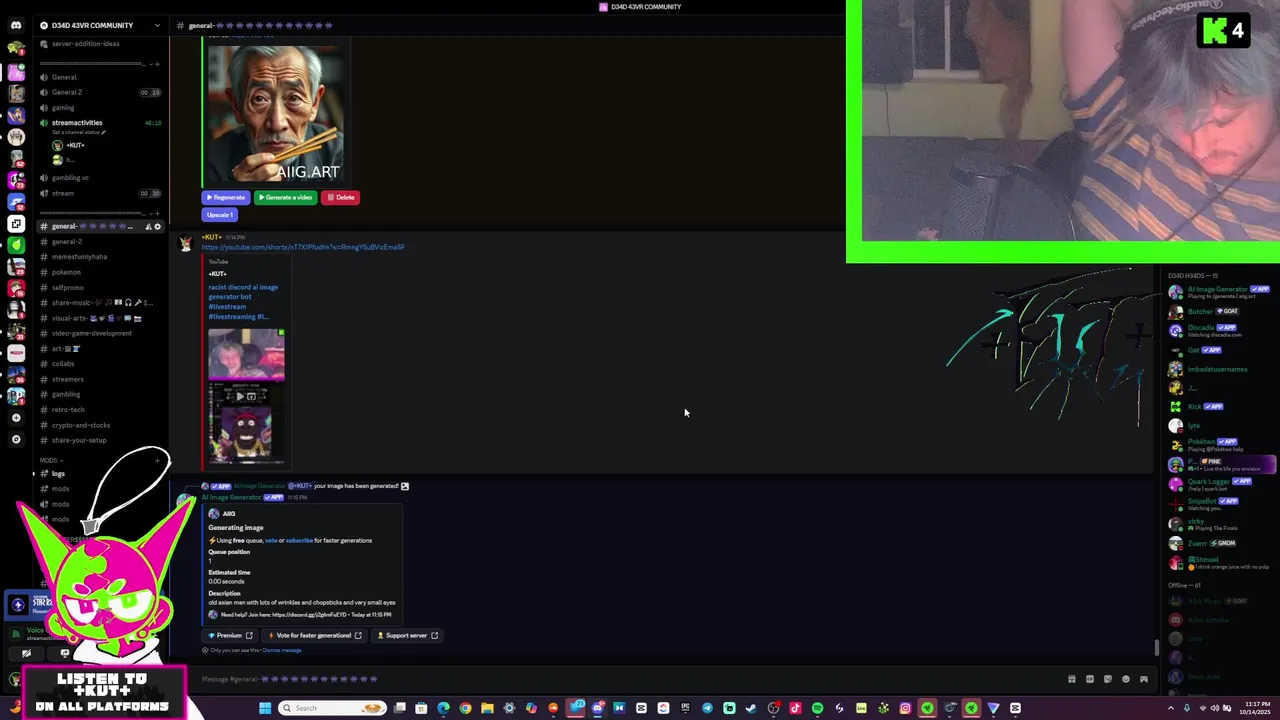
Task: Collapse the MODS category
Action: pyautogui.click(x=50, y=460)
